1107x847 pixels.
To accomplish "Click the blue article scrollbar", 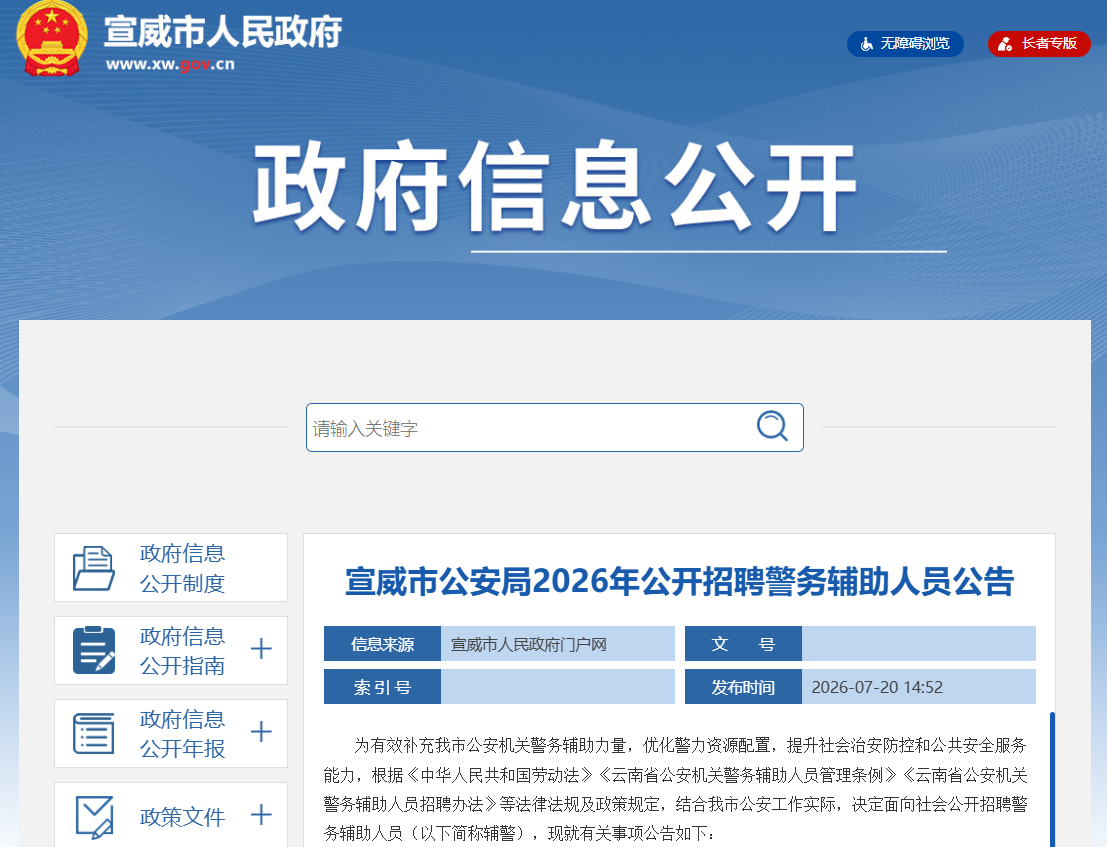I will [1052, 779].
